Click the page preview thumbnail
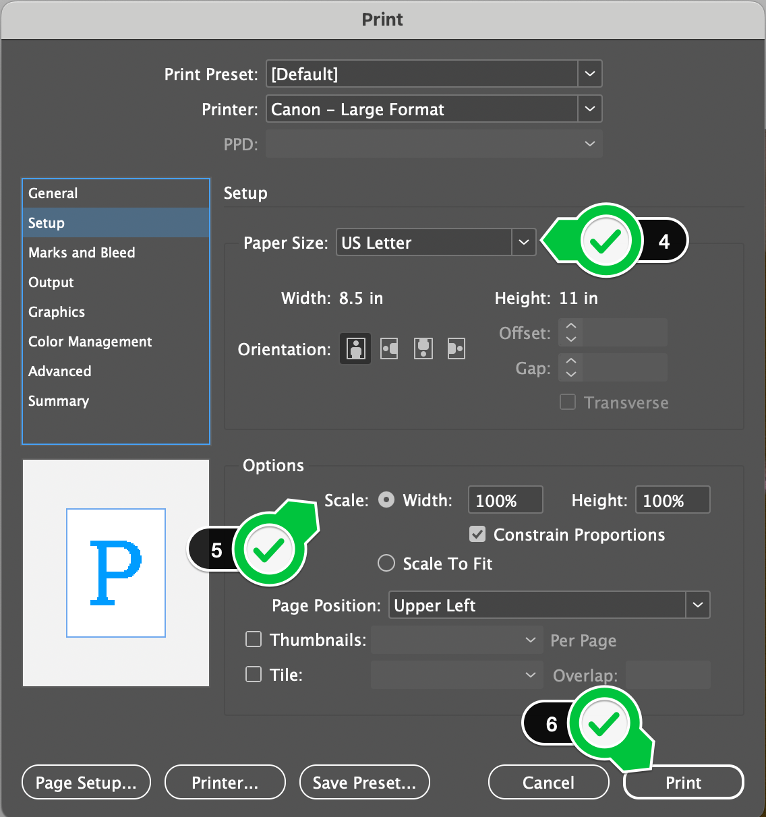This screenshot has height=818, width=766. click(x=116, y=572)
